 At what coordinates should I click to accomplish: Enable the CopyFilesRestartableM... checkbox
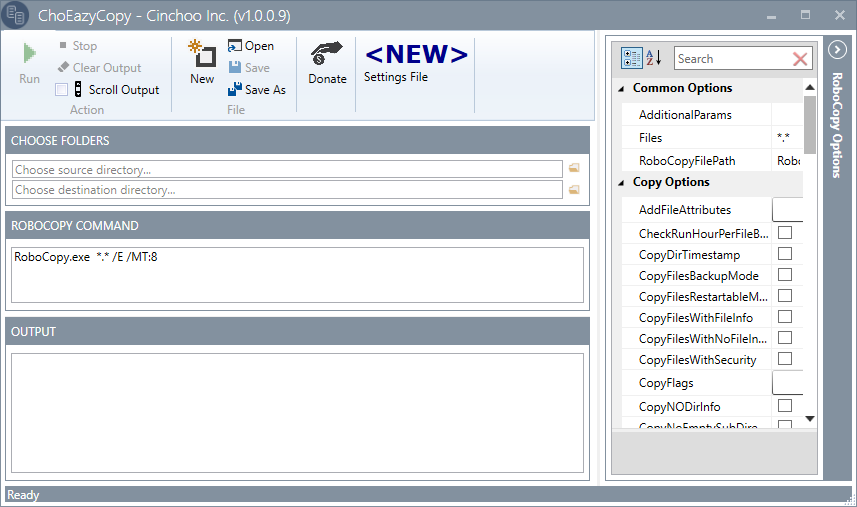pos(785,296)
